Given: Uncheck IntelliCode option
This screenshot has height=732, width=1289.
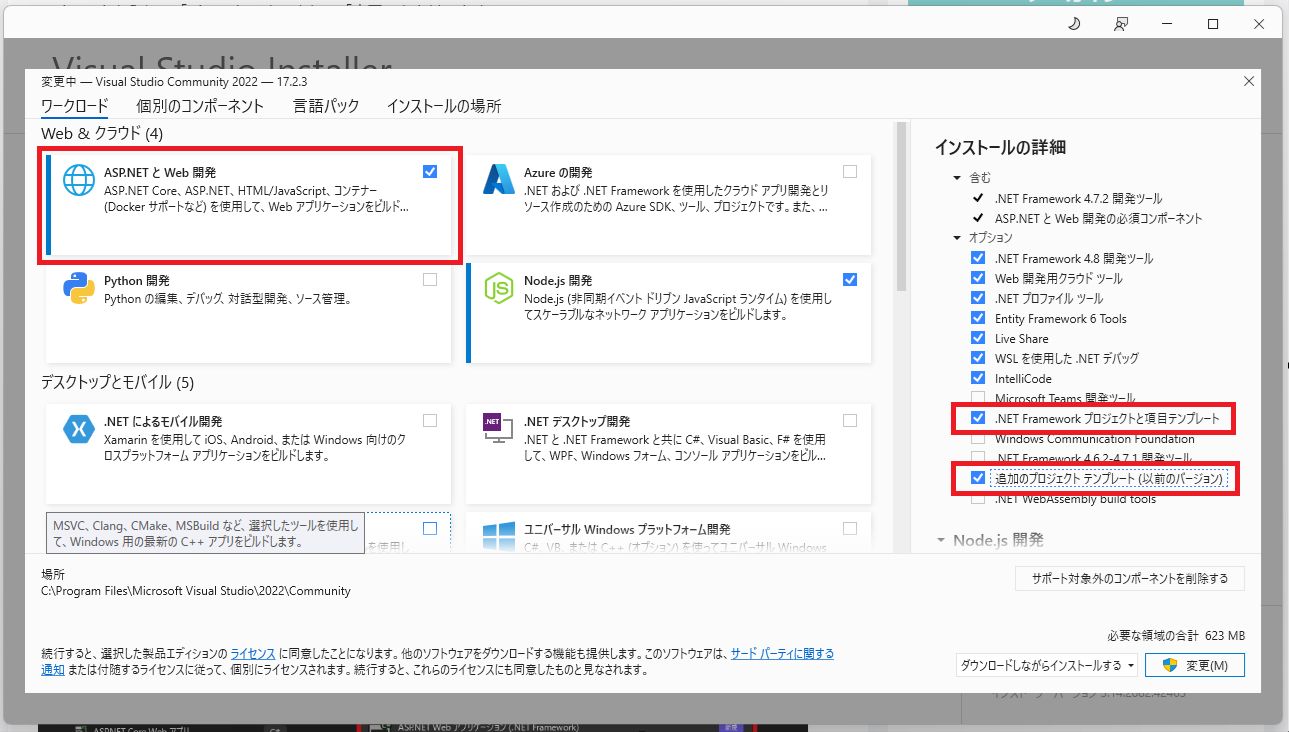Looking at the screenshot, I should pyautogui.click(x=978, y=378).
